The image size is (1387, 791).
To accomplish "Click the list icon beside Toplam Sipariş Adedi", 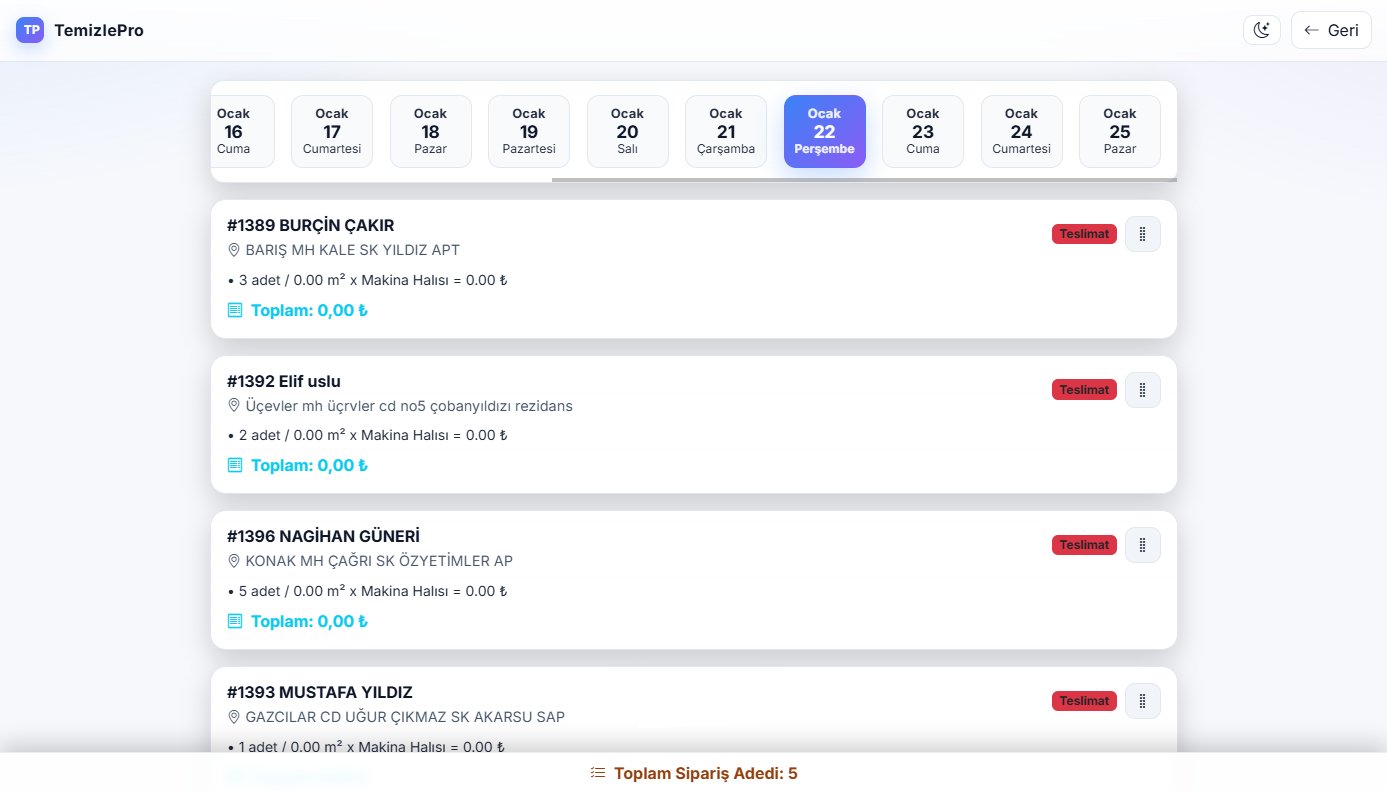I will pos(598,773).
